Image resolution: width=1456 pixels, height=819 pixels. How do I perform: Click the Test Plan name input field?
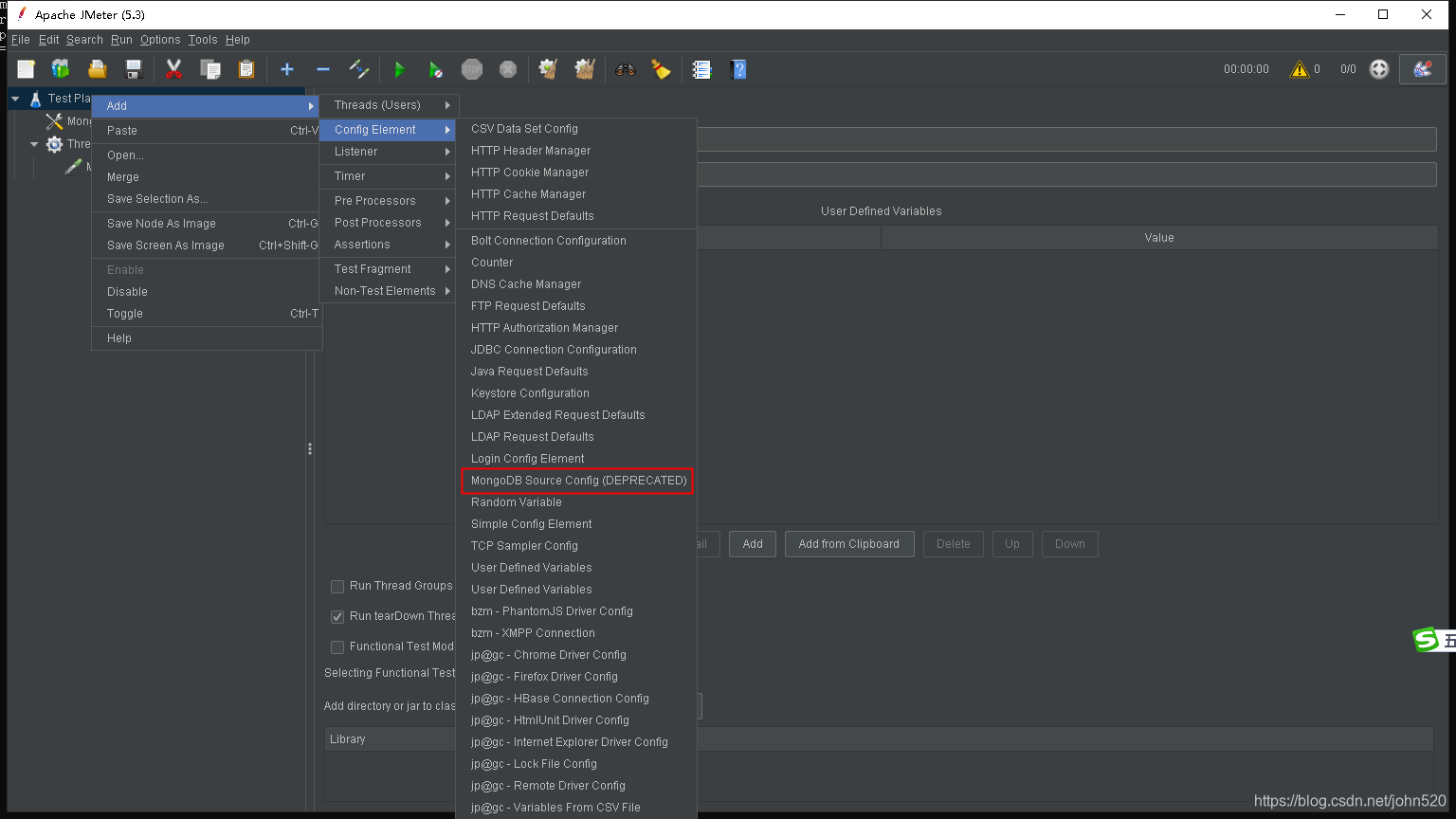coord(1066,139)
